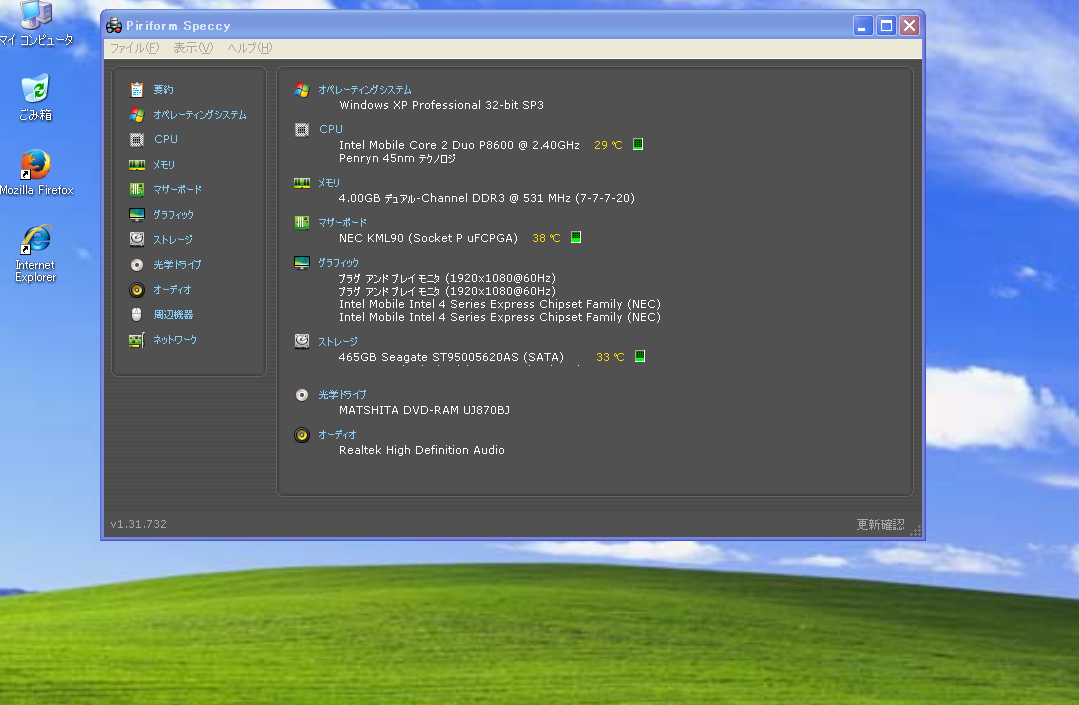Open the ヘルプ(H) menu
This screenshot has width=1079, height=705.
pos(250,47)
